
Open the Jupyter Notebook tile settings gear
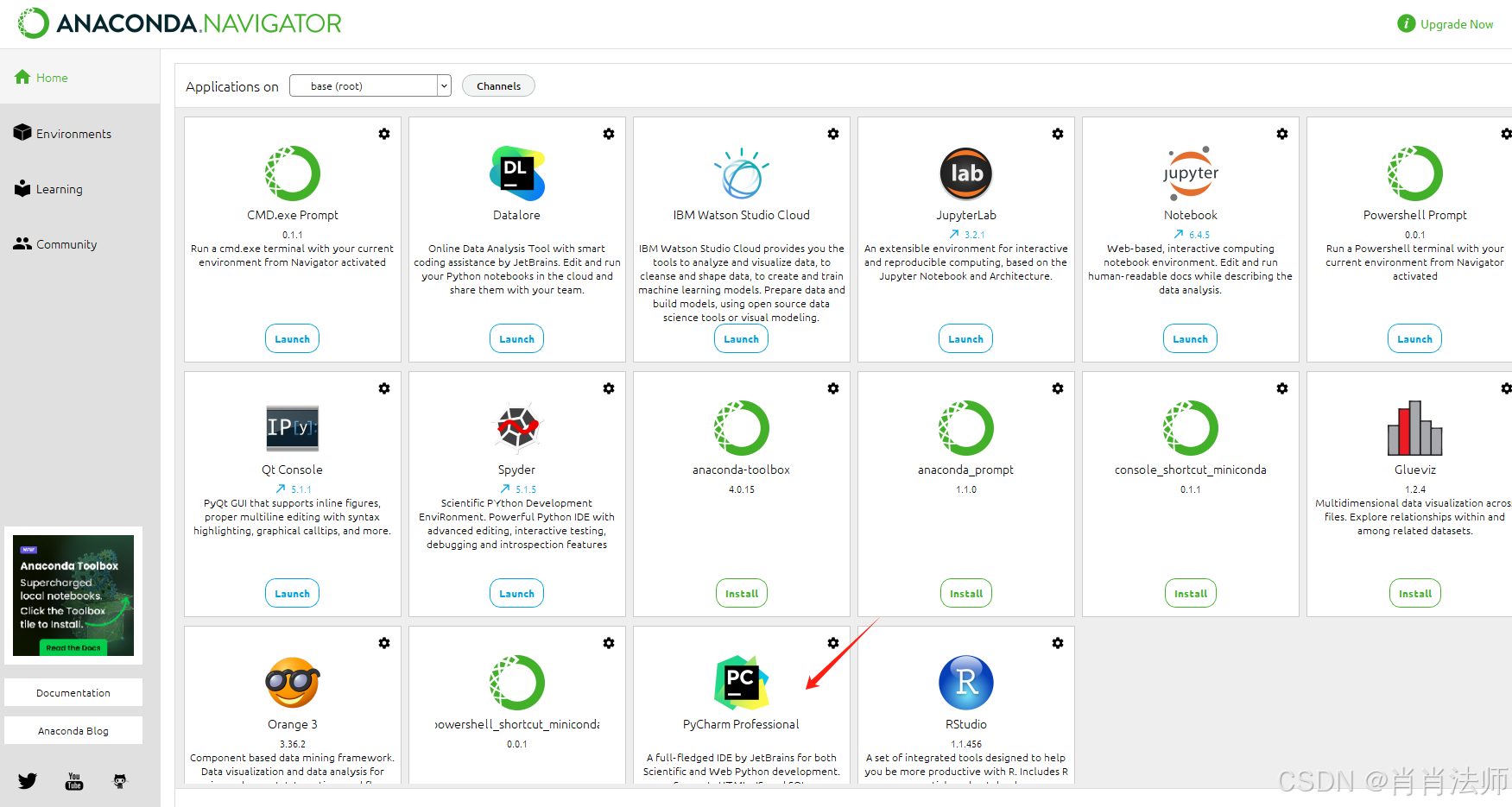pyautogui.click(x=1282, y=134)
